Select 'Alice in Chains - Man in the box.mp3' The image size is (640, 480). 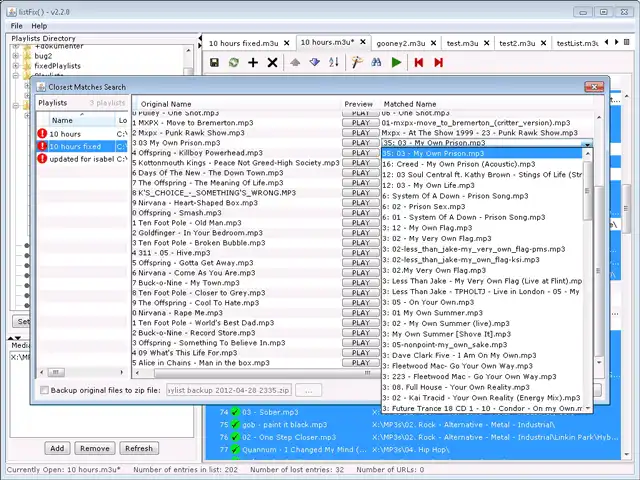click(236, 363)
